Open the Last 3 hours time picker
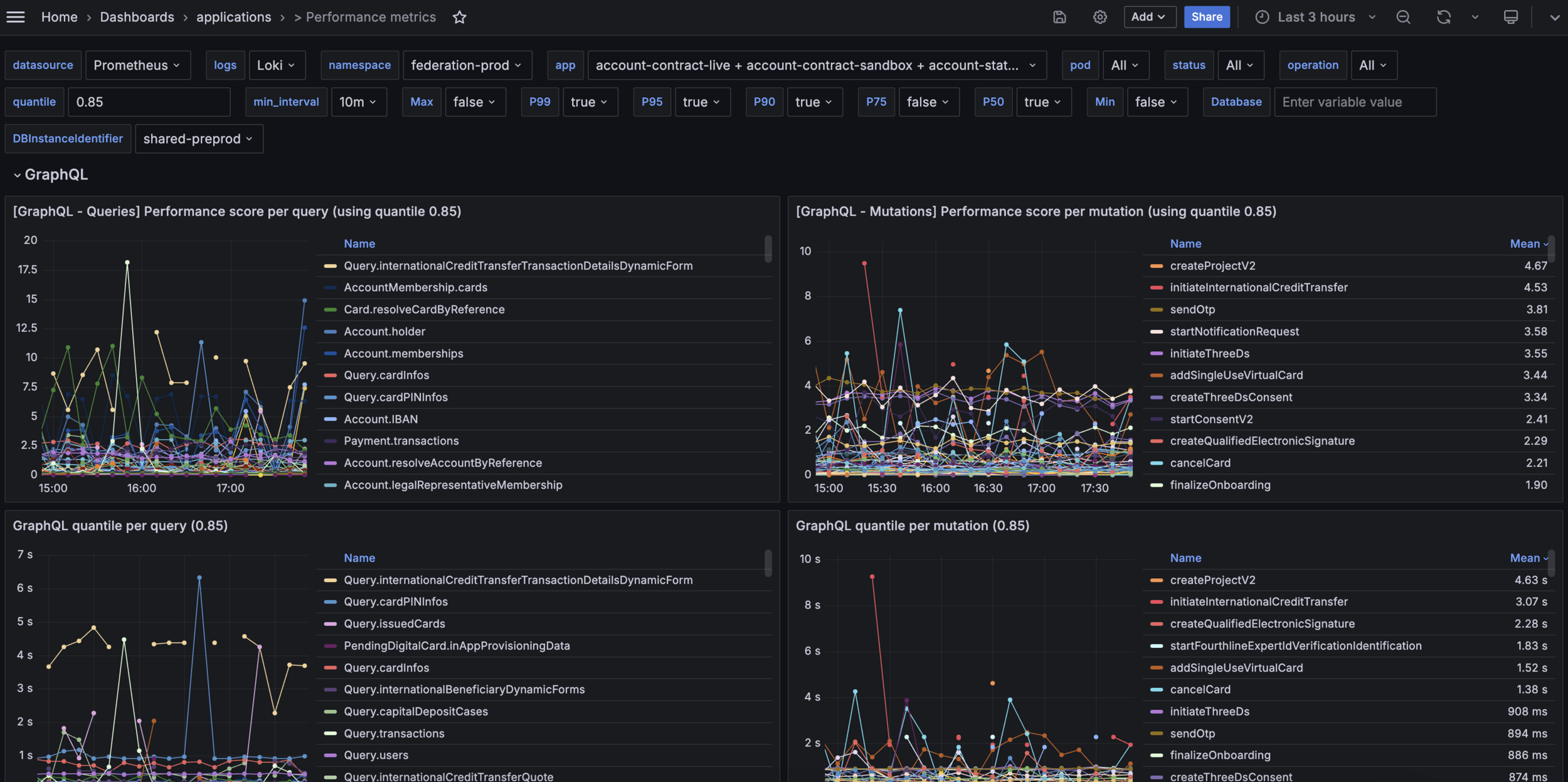 coord(1316,17)
